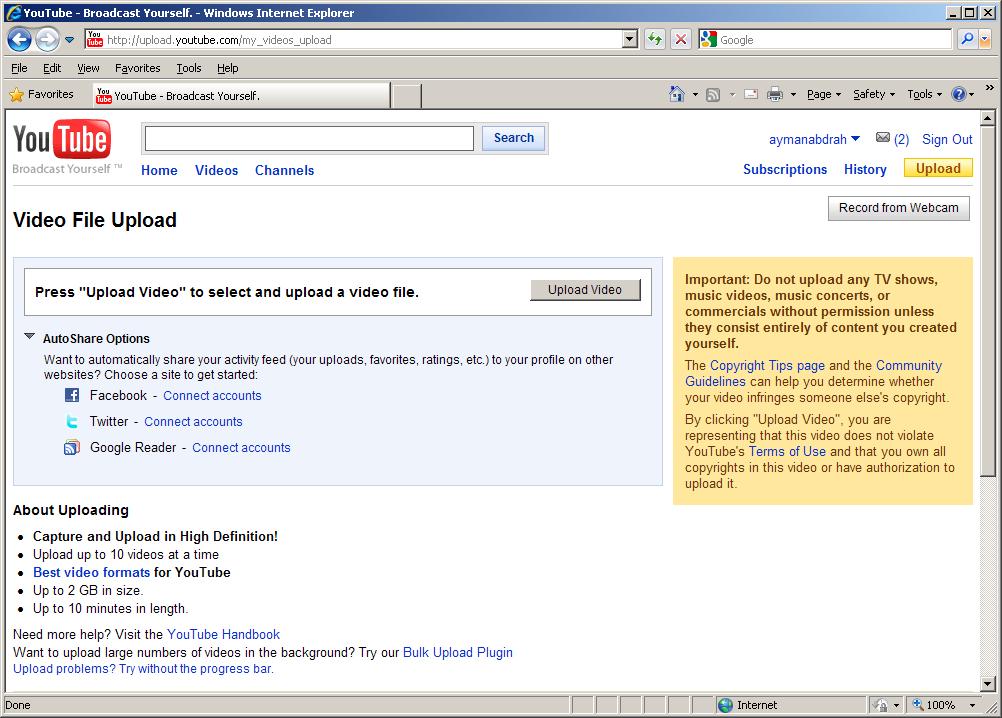Screen dimensions: 1002x718
Task: Click the YouTube Search button
Action: coord(514,138)
